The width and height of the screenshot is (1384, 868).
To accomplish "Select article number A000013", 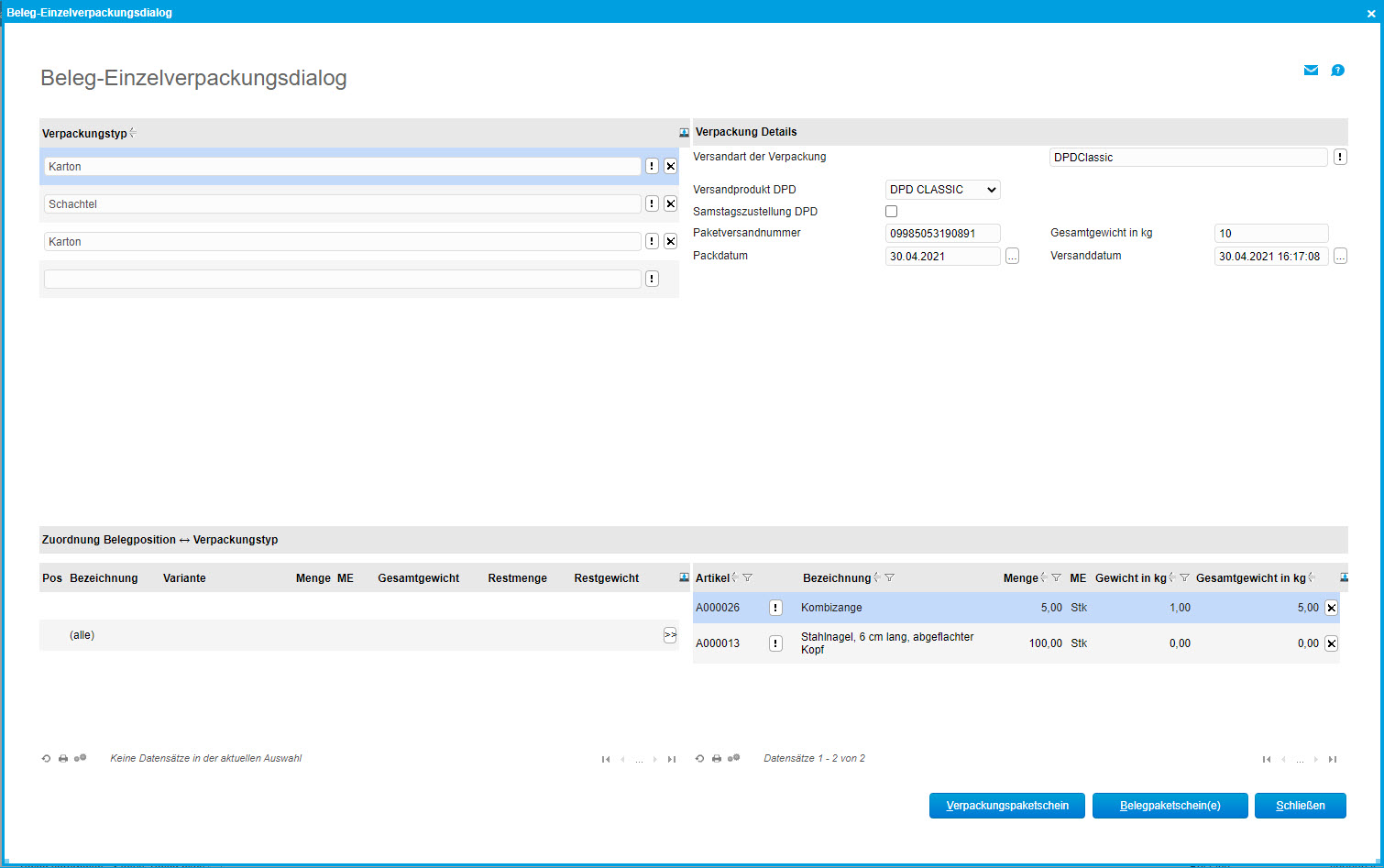I will [718, 643].
